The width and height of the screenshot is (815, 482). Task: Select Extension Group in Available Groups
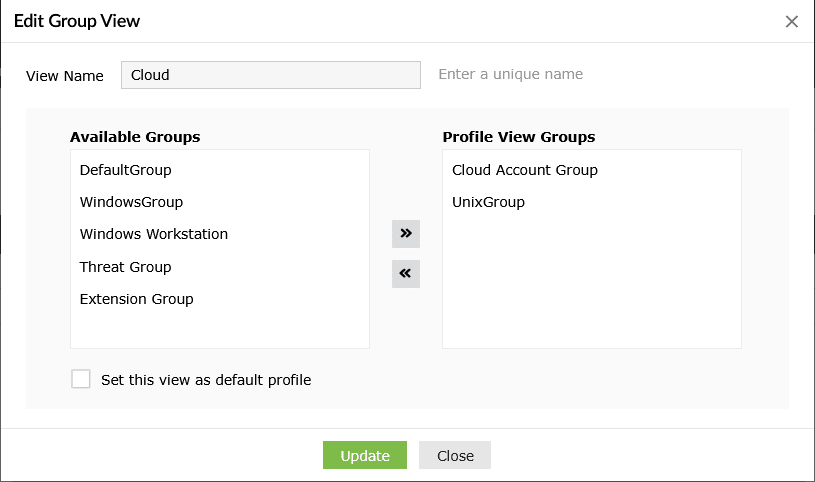click(x=137, y=299)
